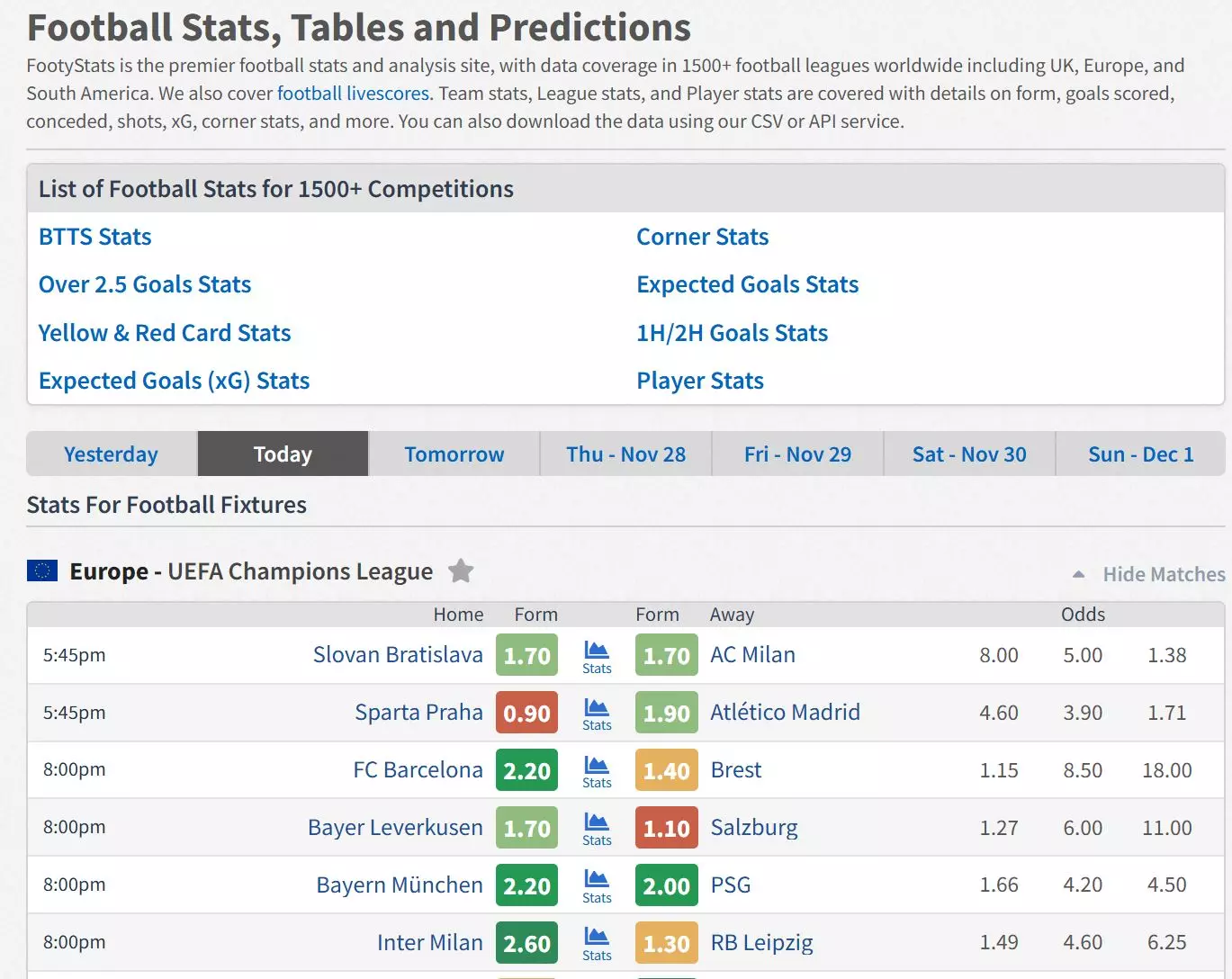The height and width of the screenshot is (979, 1232).
Task: Follow the football livescores link
Action: [354, 94]
